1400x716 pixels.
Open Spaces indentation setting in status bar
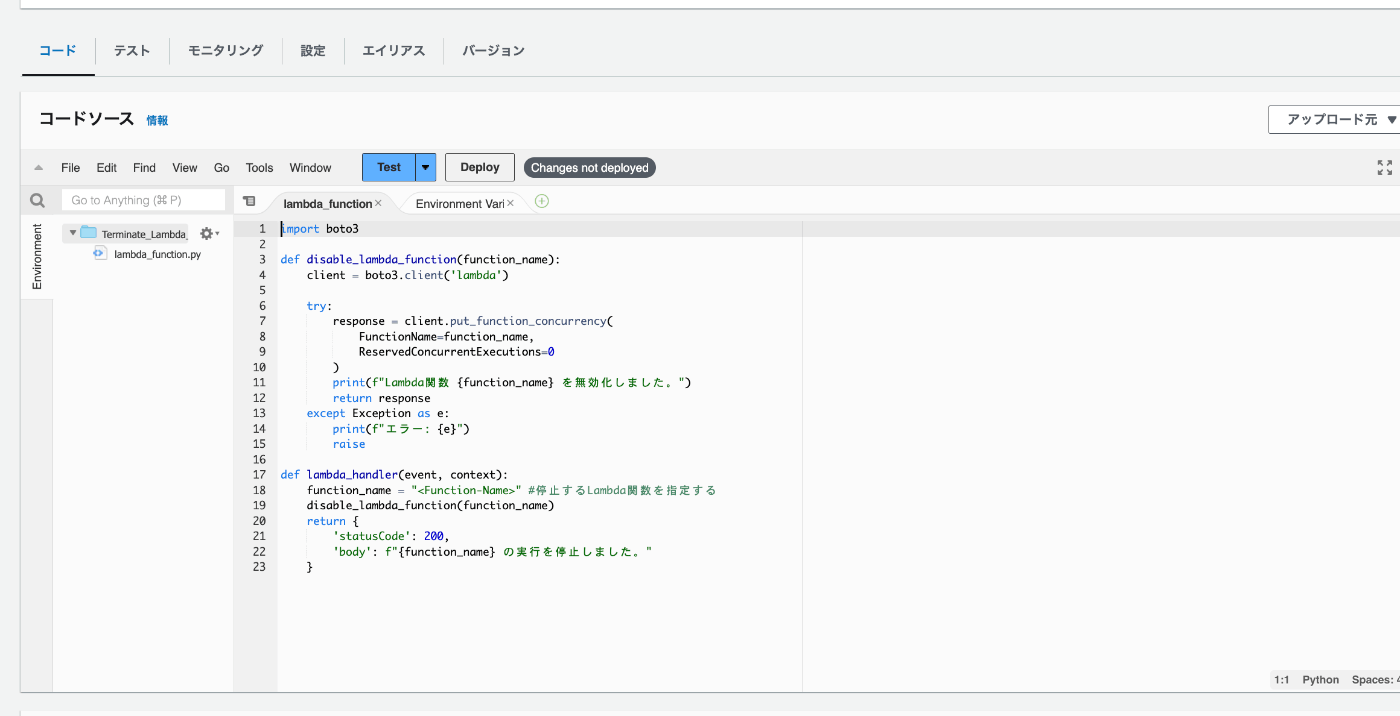pyautogui.click(x=1376, y=680)
